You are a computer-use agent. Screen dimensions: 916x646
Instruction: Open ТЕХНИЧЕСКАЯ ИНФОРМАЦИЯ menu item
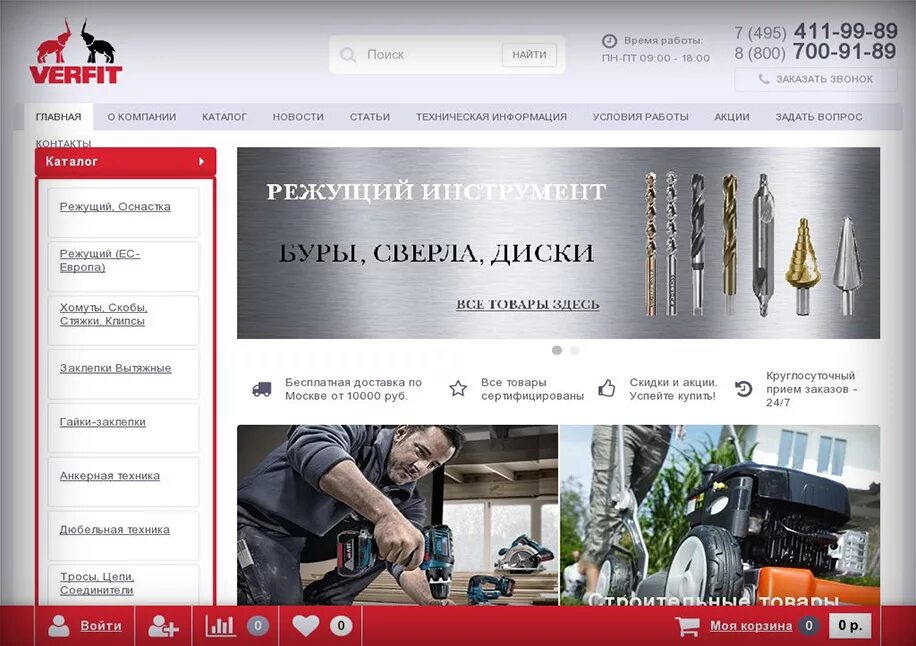[491, 117]
